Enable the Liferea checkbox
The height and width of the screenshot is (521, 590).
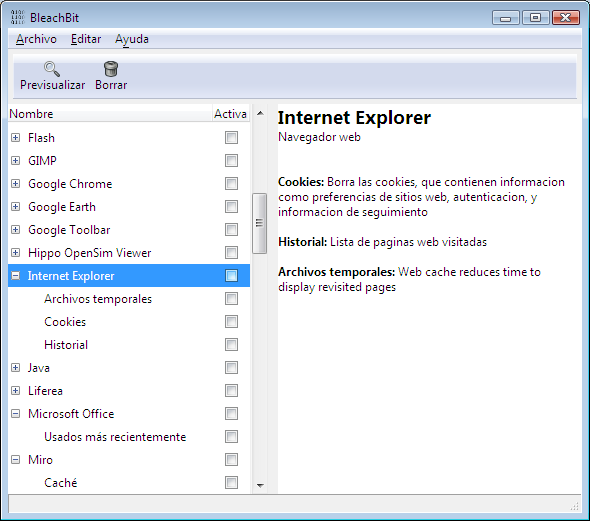point(231,390)
